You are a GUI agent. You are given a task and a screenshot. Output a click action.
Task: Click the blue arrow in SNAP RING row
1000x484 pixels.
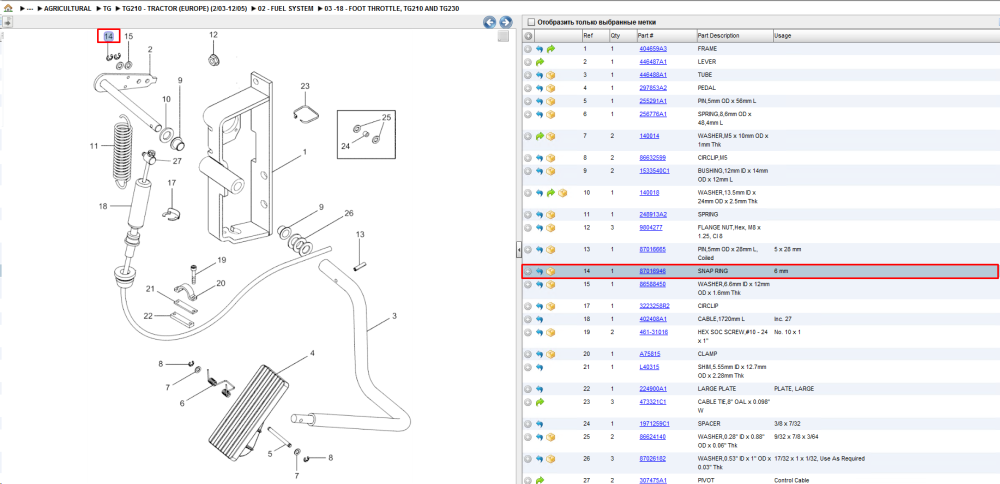[540, 272]
